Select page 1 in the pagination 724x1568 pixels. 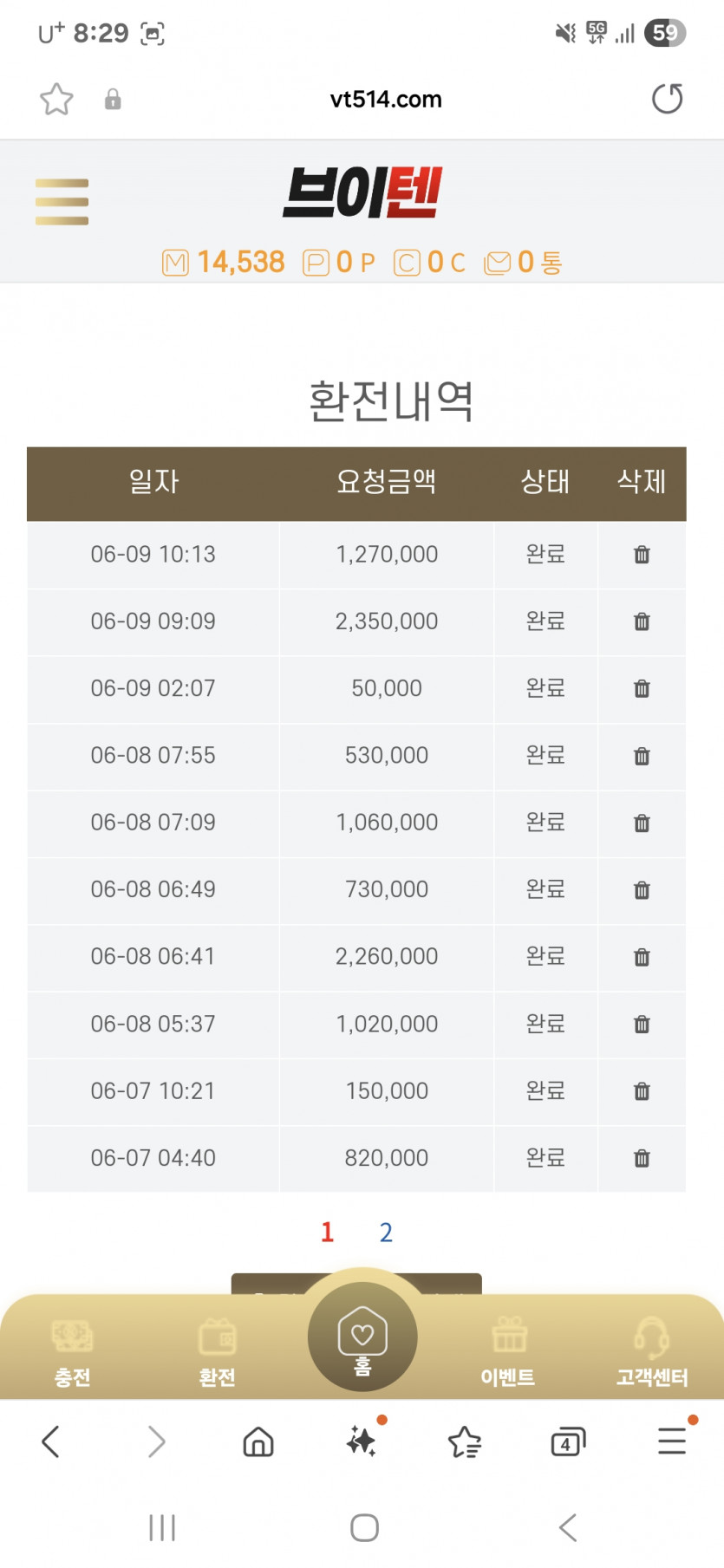coord(327,1232)
